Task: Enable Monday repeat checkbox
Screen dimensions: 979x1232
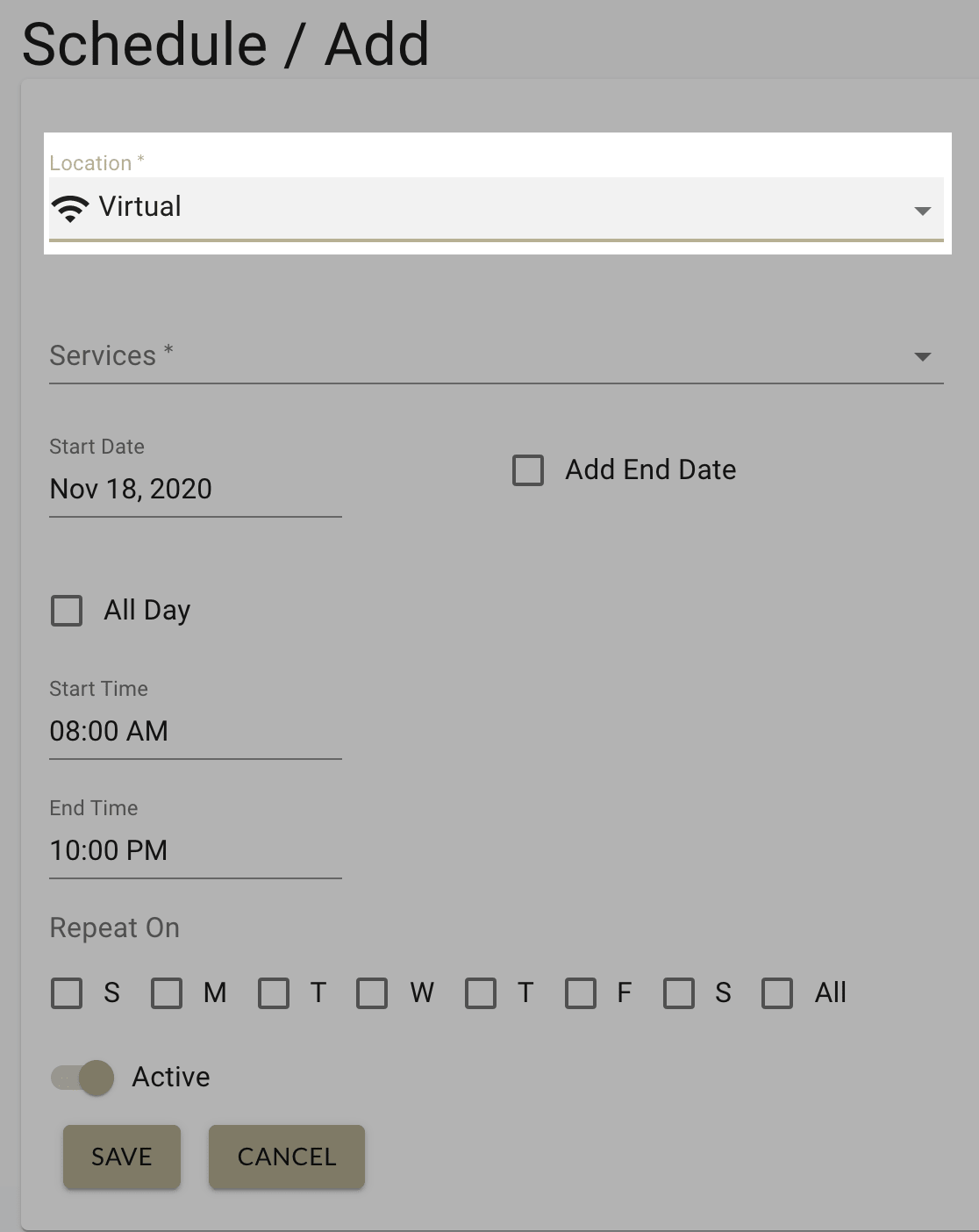Action: coord(167,993)
